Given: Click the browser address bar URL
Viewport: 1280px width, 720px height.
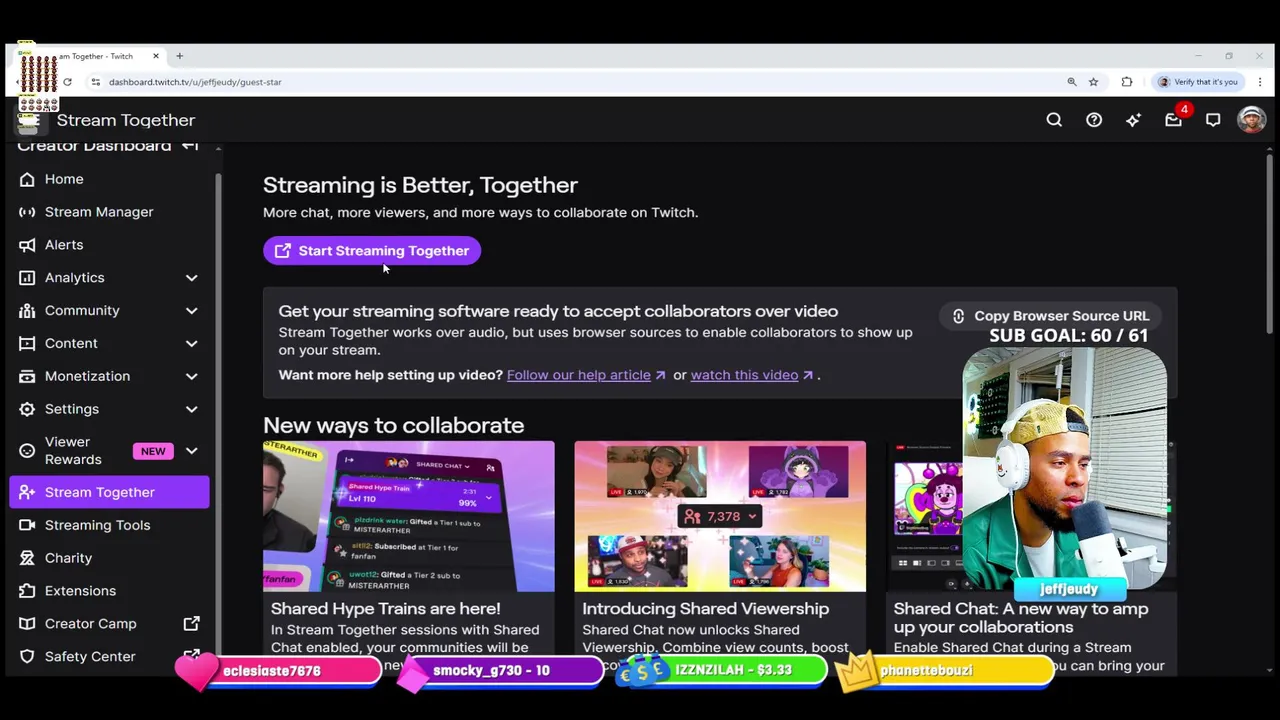Looking at the screenshot, I should coord(195,82).
